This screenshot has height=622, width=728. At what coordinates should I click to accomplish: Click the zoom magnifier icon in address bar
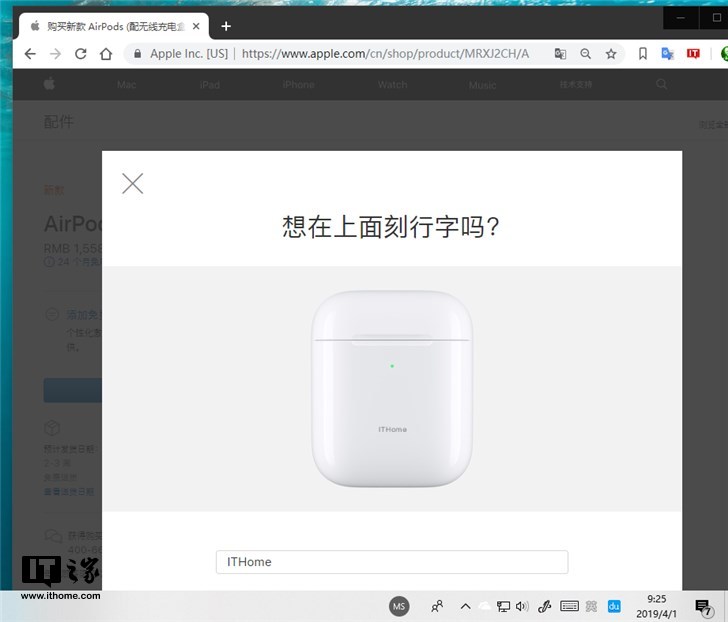(585, 54)
